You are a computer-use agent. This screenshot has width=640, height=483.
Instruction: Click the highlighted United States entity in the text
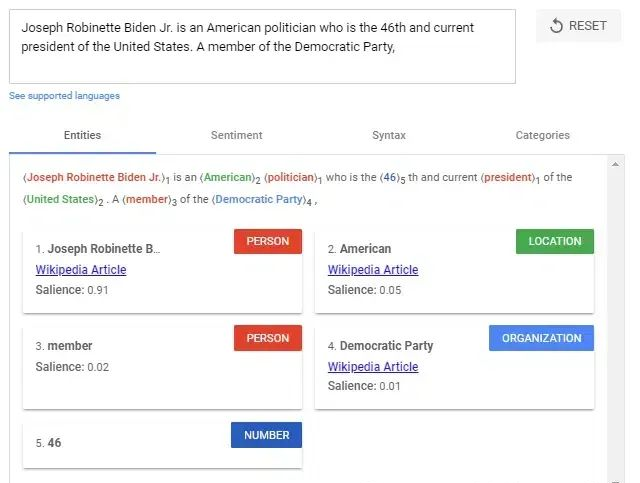(59, 199)
